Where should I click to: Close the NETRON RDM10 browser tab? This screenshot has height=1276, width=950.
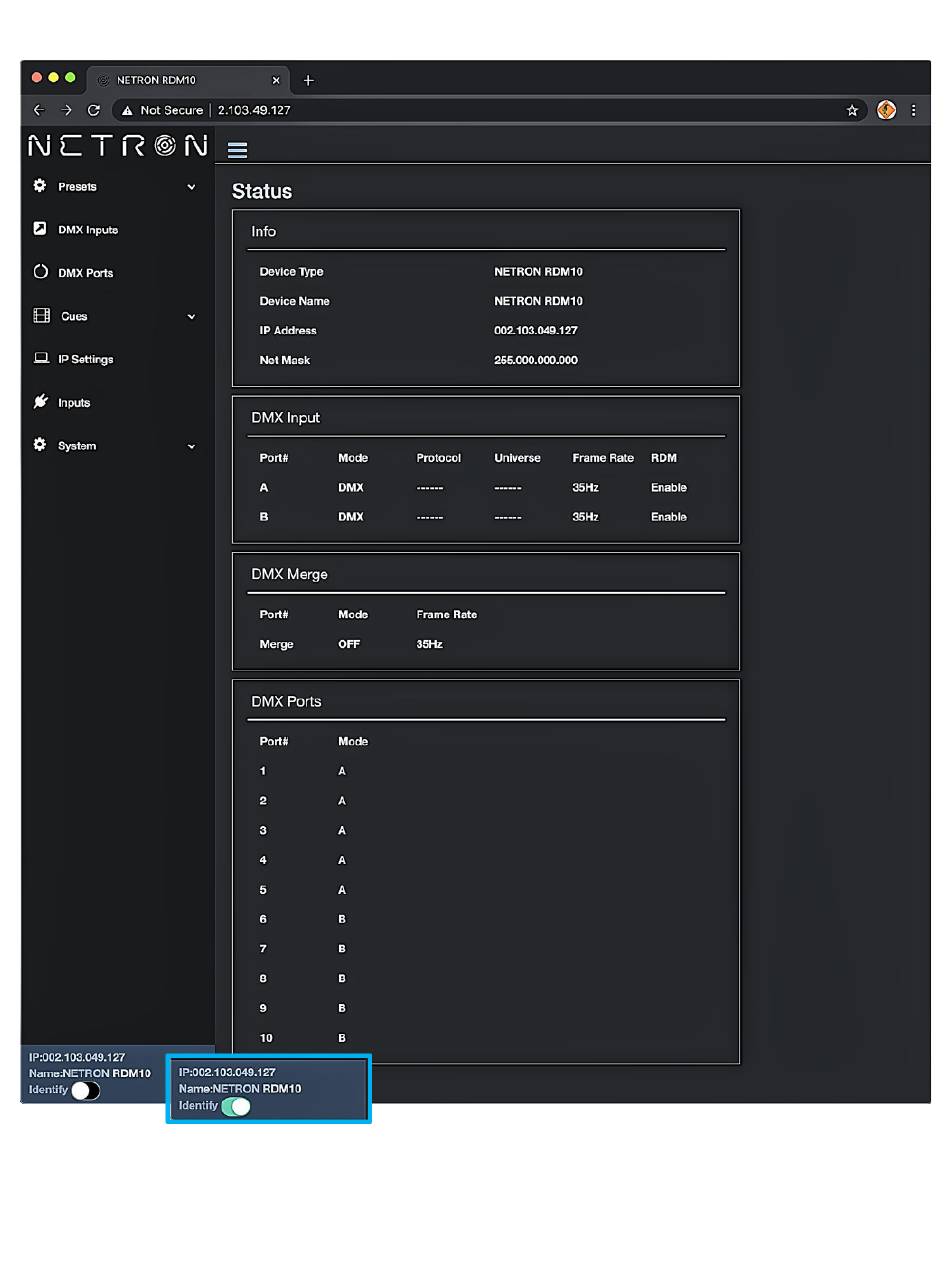point(276,80)
